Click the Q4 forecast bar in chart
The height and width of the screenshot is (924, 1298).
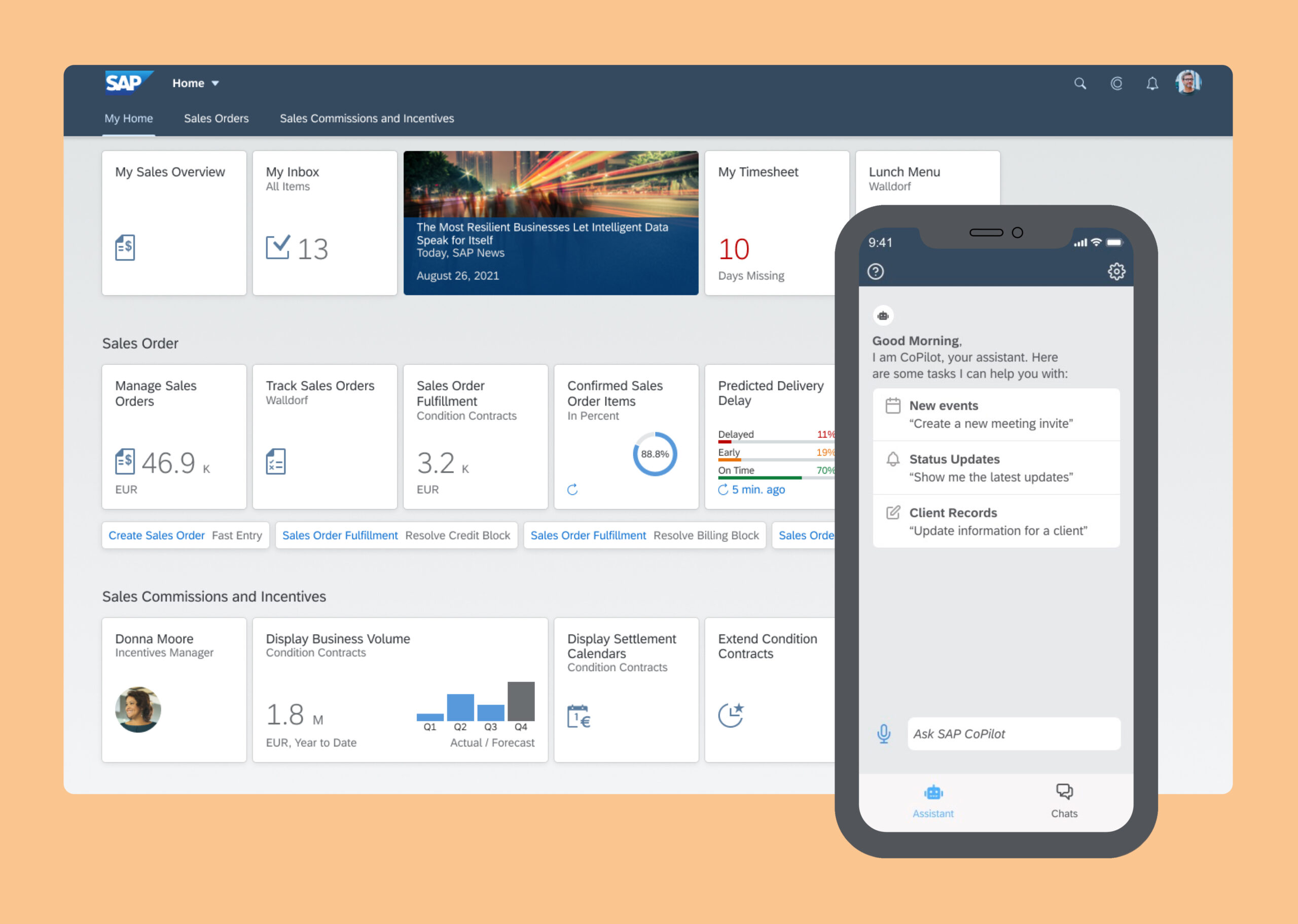pos(521,701)
